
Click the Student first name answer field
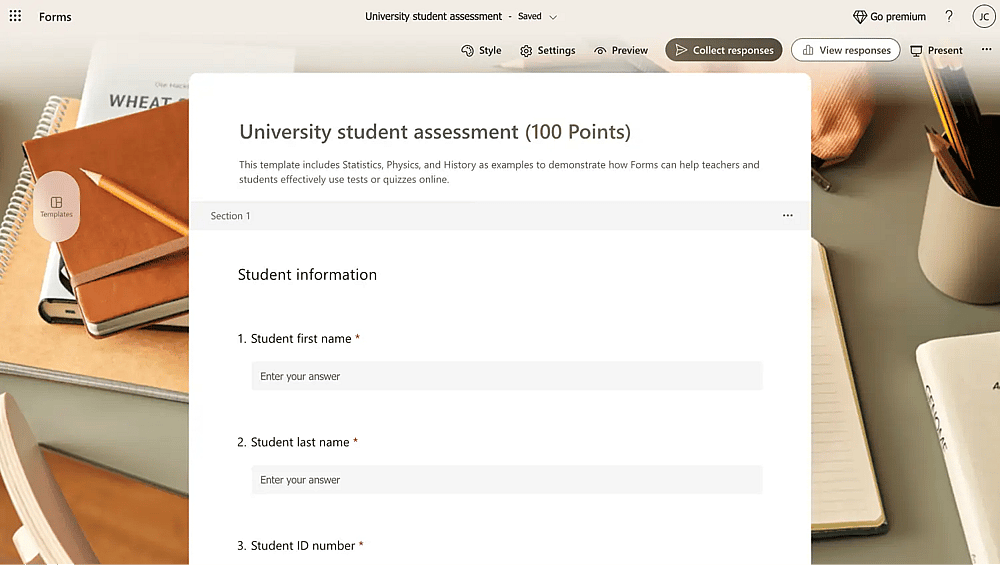click(x=507, y=376)
